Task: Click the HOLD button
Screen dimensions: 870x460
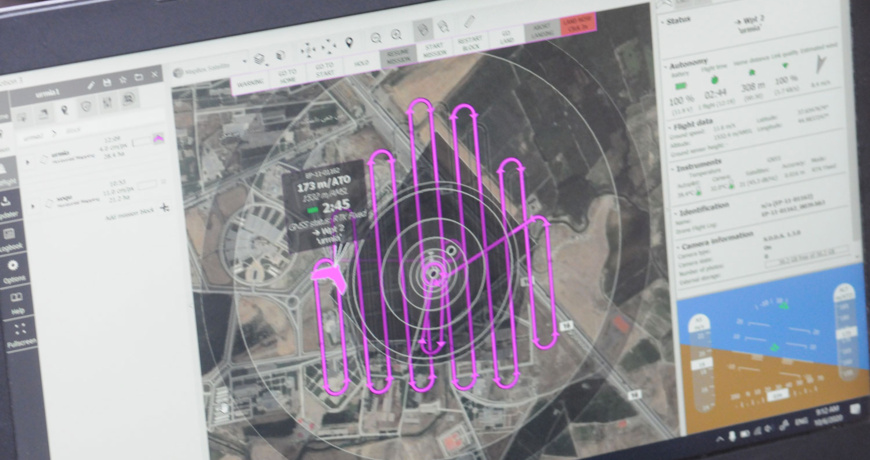Action: (361, 62)
